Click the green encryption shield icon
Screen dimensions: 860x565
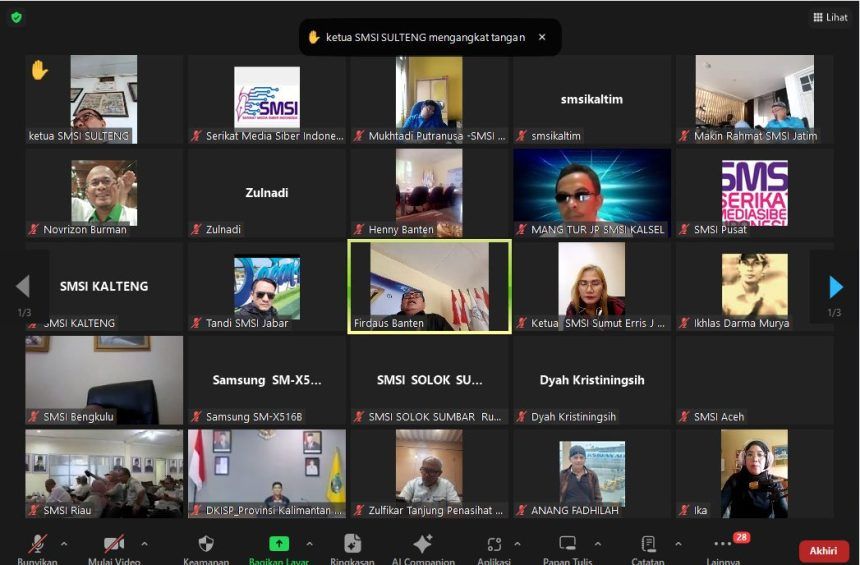tap(17, 17)
